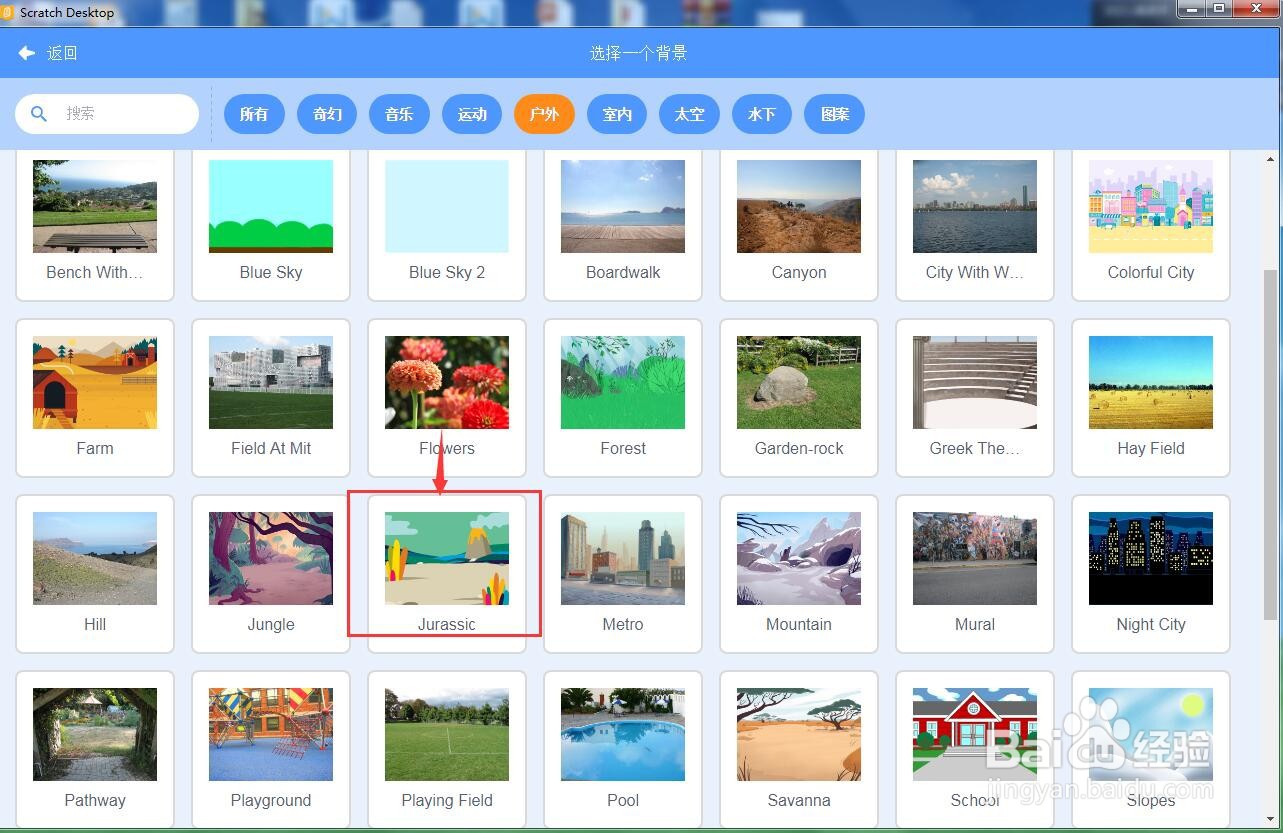Click the search magnifier icon
This screenshot has height=833, width=1283.
click(x=39, y=114)
